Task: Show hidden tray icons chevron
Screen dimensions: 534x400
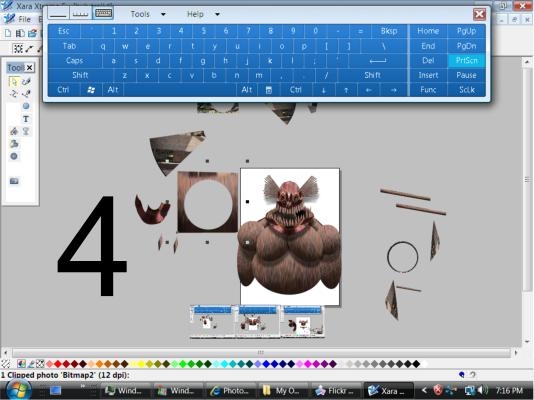Action: tap(424, 390)
